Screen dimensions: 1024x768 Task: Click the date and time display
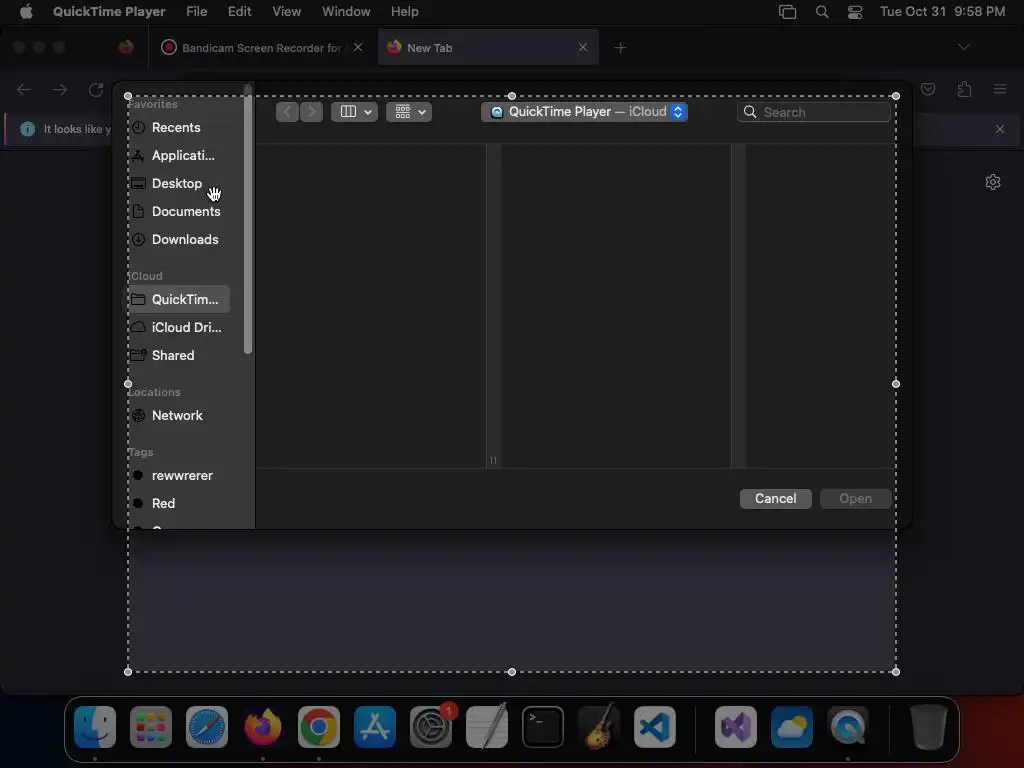point(942,12)
